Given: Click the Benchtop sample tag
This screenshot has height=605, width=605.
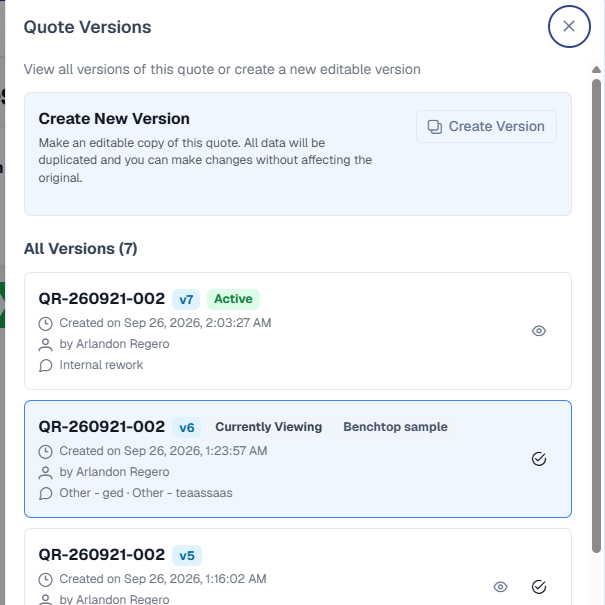Looking at the screenshot, I should click(395, 427).
